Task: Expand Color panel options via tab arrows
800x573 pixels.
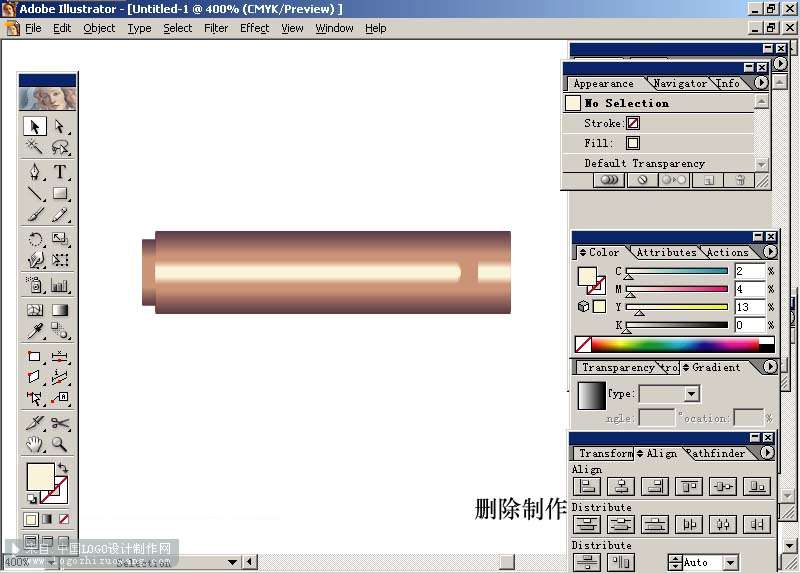Action: [583, 253]
